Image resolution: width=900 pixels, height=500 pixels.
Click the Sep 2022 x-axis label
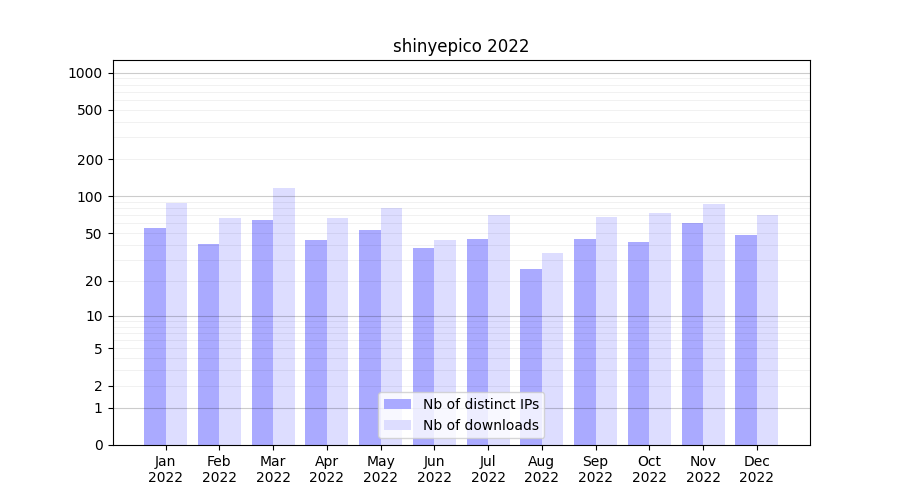[595, 469]
